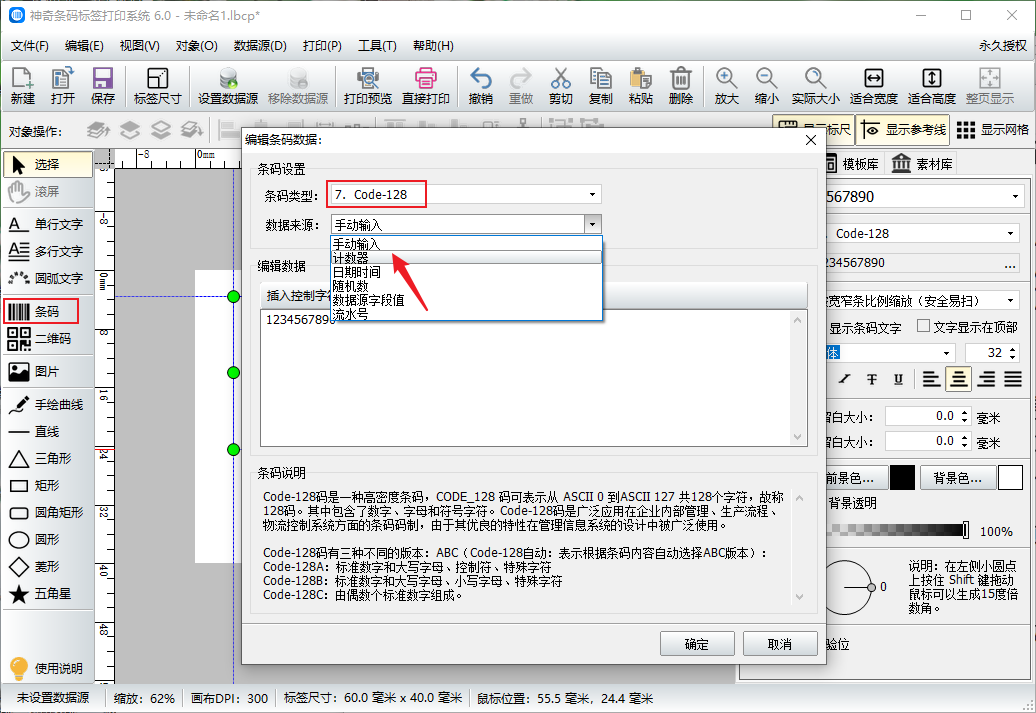Zoom out with 缩小 icon
The image size is (1036, 713).
(x=766, y=86)
